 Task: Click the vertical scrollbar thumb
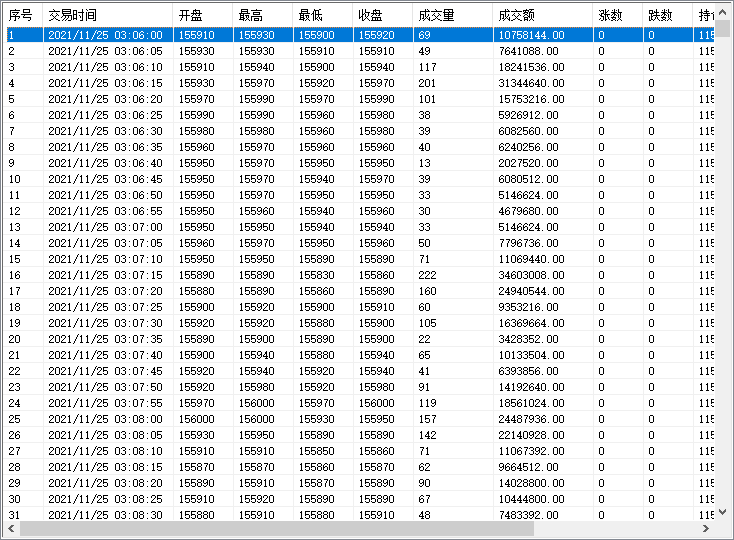point(722,28)
